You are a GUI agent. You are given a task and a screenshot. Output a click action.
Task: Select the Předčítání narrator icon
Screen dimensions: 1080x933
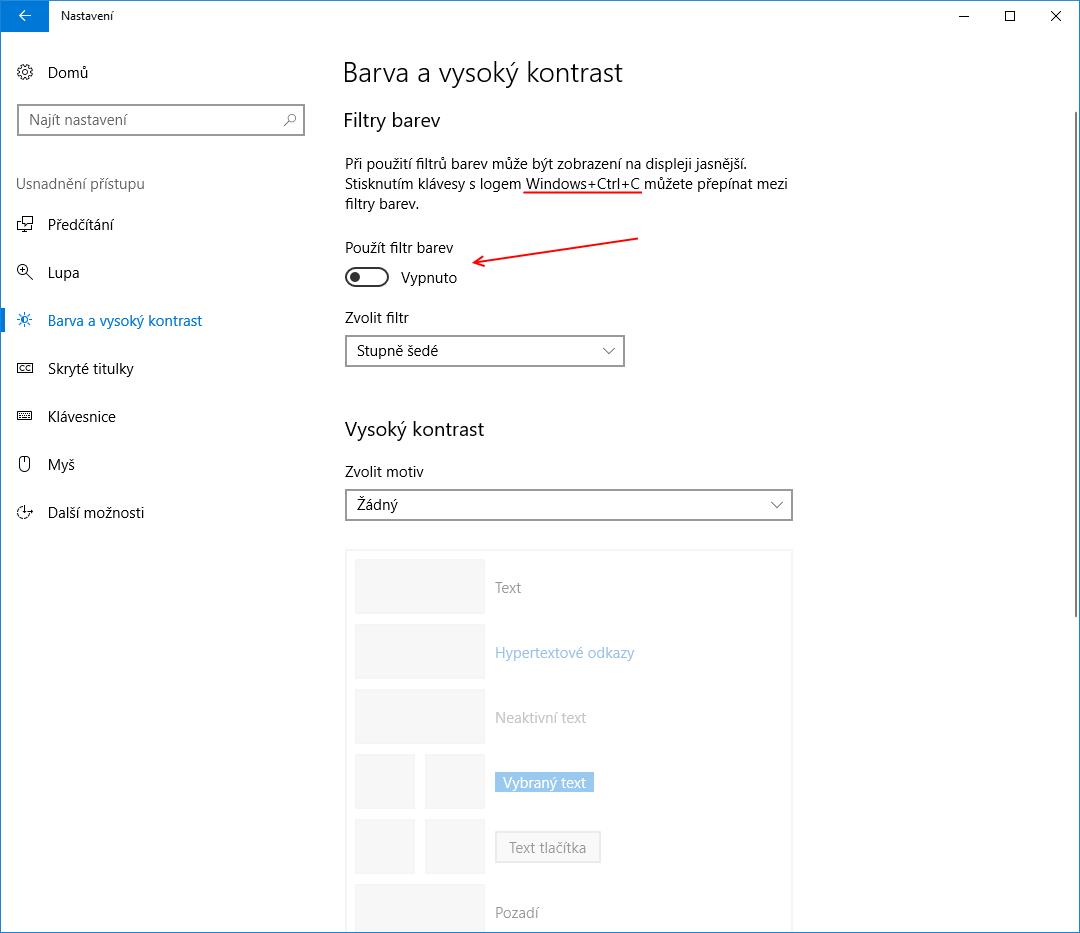click(x=25, y=224)
